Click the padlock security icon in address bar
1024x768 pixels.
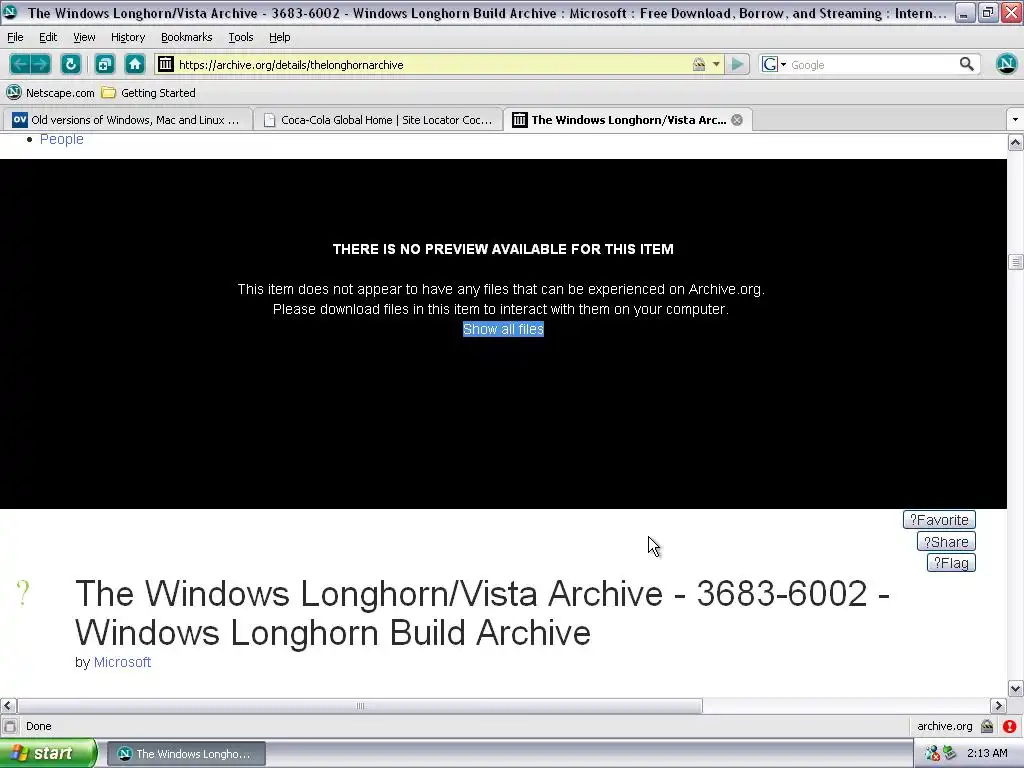699,64
